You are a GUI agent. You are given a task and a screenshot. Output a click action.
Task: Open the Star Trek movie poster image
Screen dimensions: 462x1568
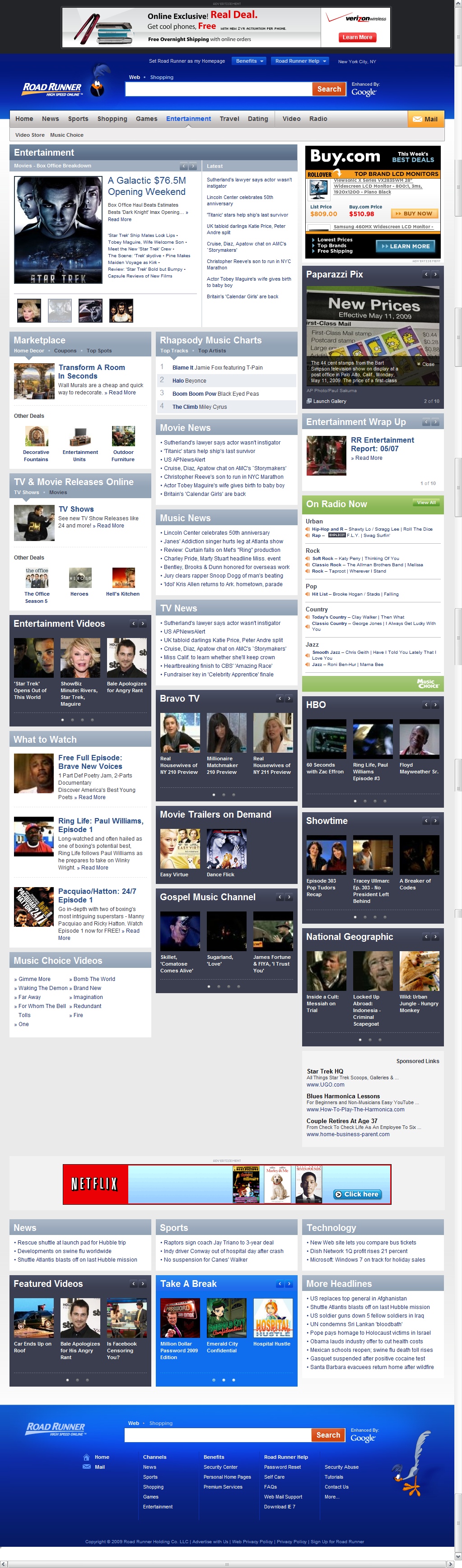[x=58, y=230]
